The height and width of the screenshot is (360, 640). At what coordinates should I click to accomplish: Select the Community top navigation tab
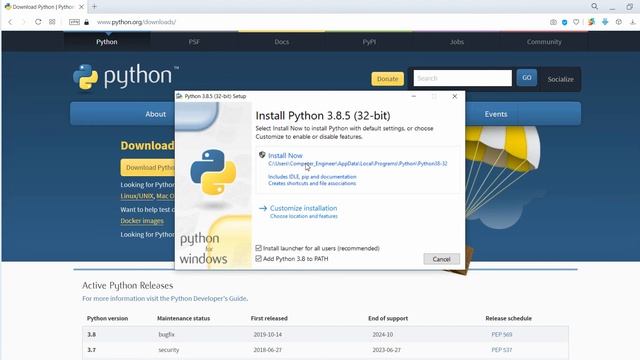click(544, 42)
